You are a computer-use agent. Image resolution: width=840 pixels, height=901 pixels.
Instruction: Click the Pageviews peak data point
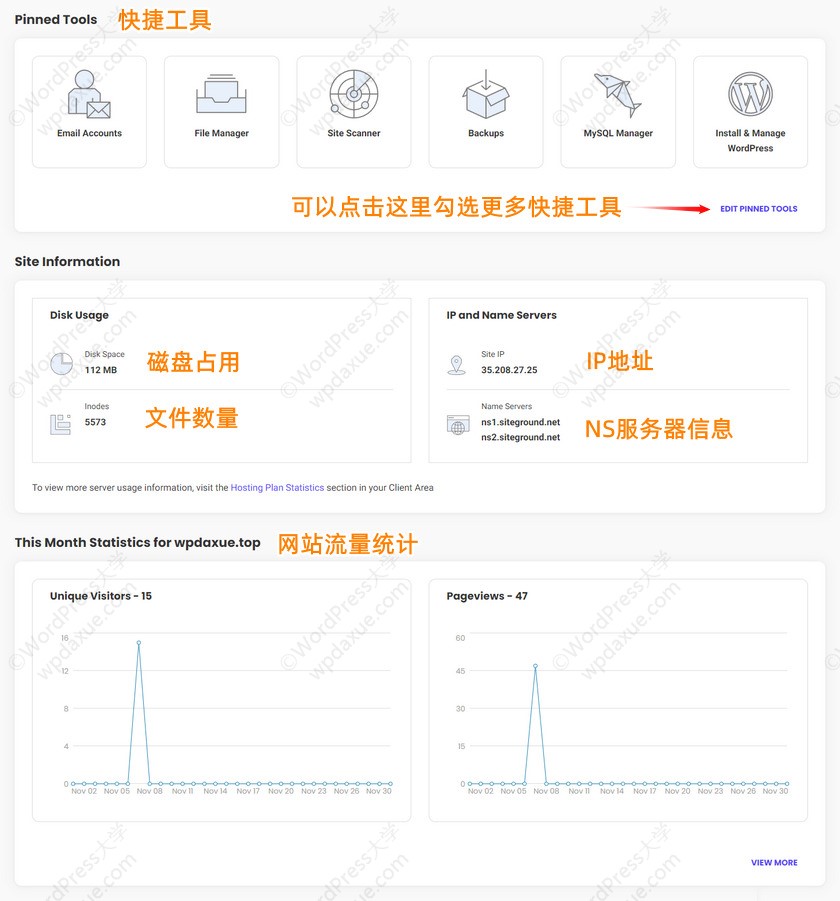click(x=535, y=667)
